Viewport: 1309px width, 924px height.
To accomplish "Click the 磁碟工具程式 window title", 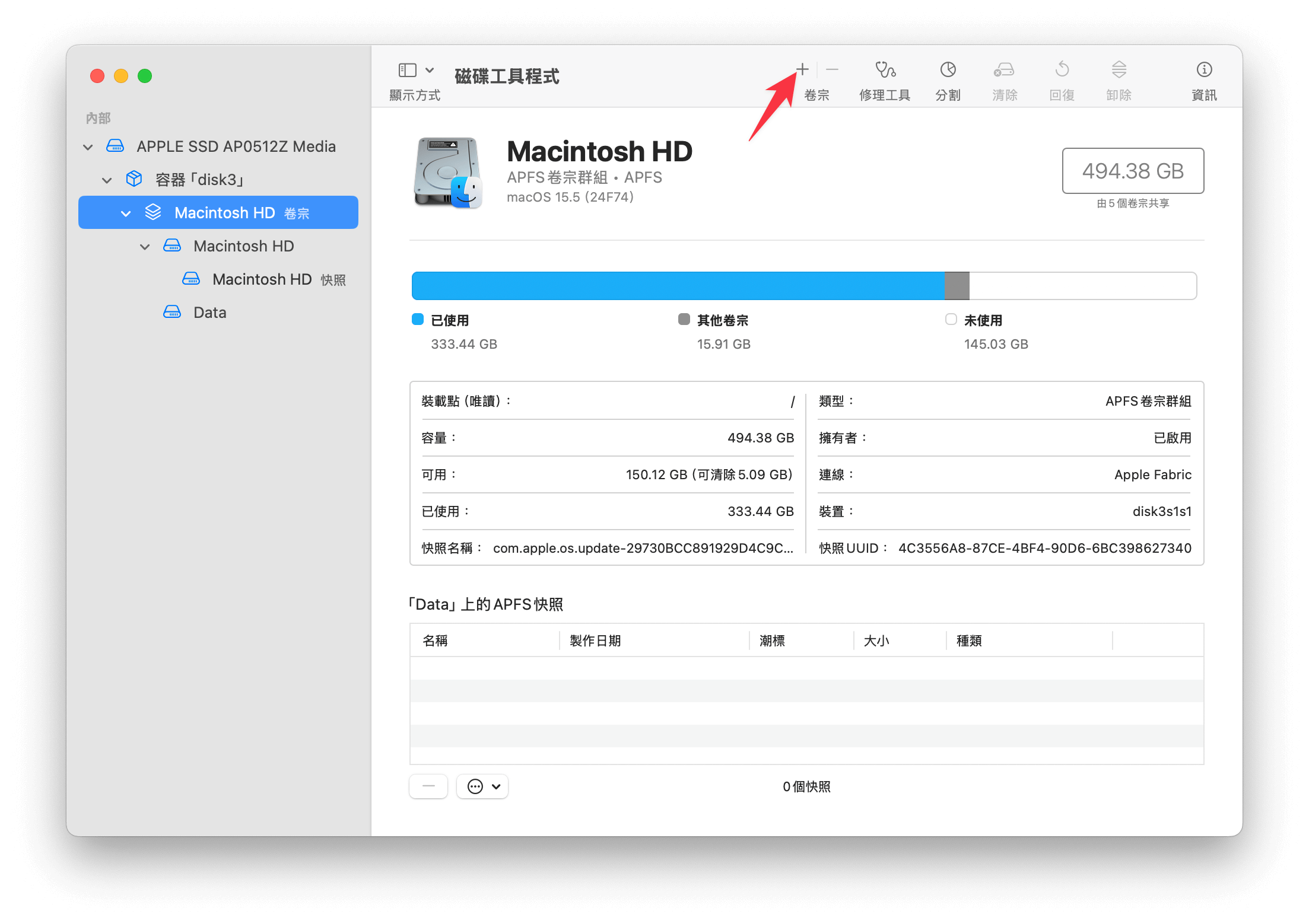I will coord(507,76).
